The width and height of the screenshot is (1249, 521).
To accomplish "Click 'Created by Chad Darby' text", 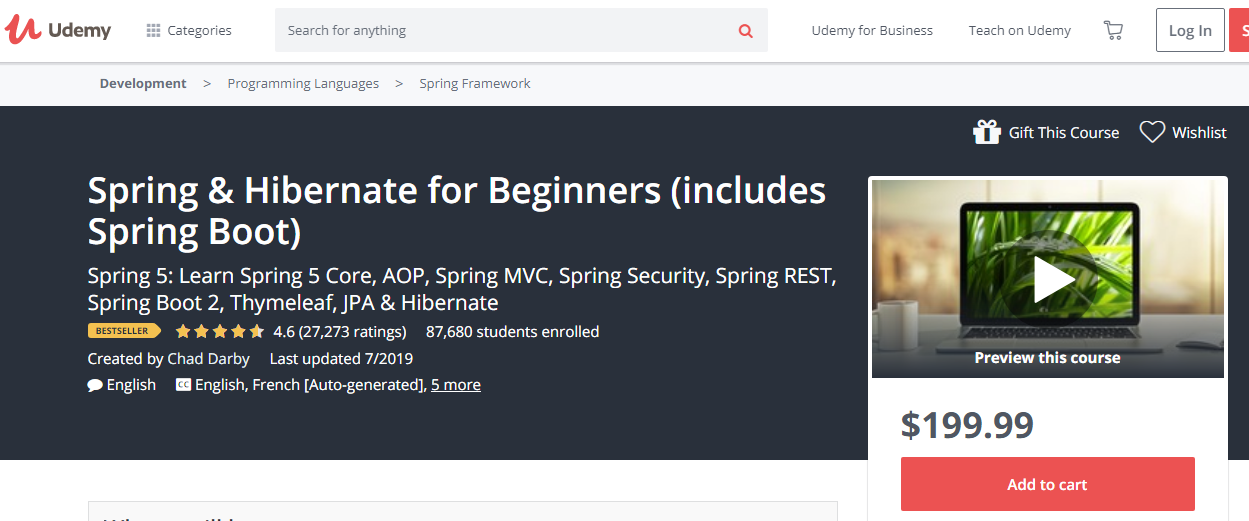I will [167, 358].
